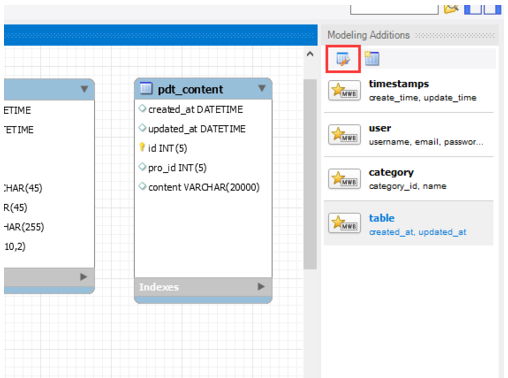Select the content VARCHAR(20000) column
The image size is (508, 378).
coord(204,187)
